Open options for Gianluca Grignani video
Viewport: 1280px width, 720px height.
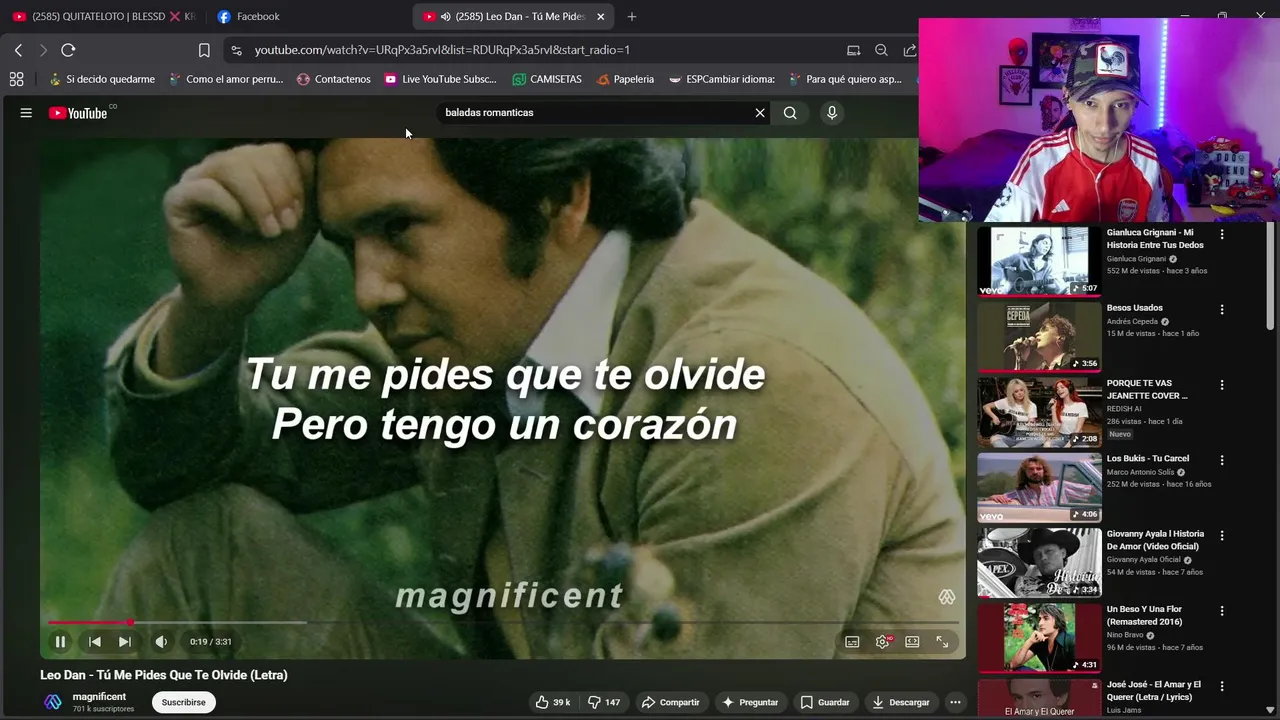point(1221,234)
